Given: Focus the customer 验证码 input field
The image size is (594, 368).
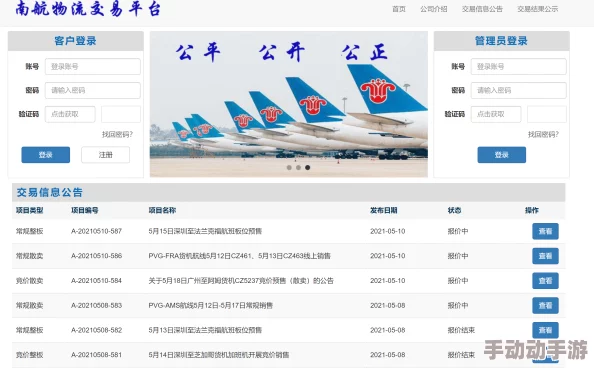Looking at the screenshot, I should point(70,114).
